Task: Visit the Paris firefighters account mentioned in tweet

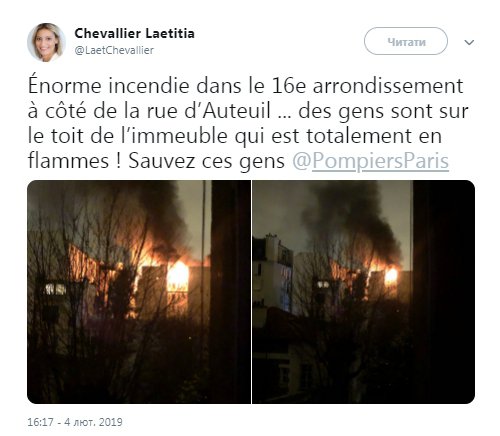Action: (x=371, y=161)
